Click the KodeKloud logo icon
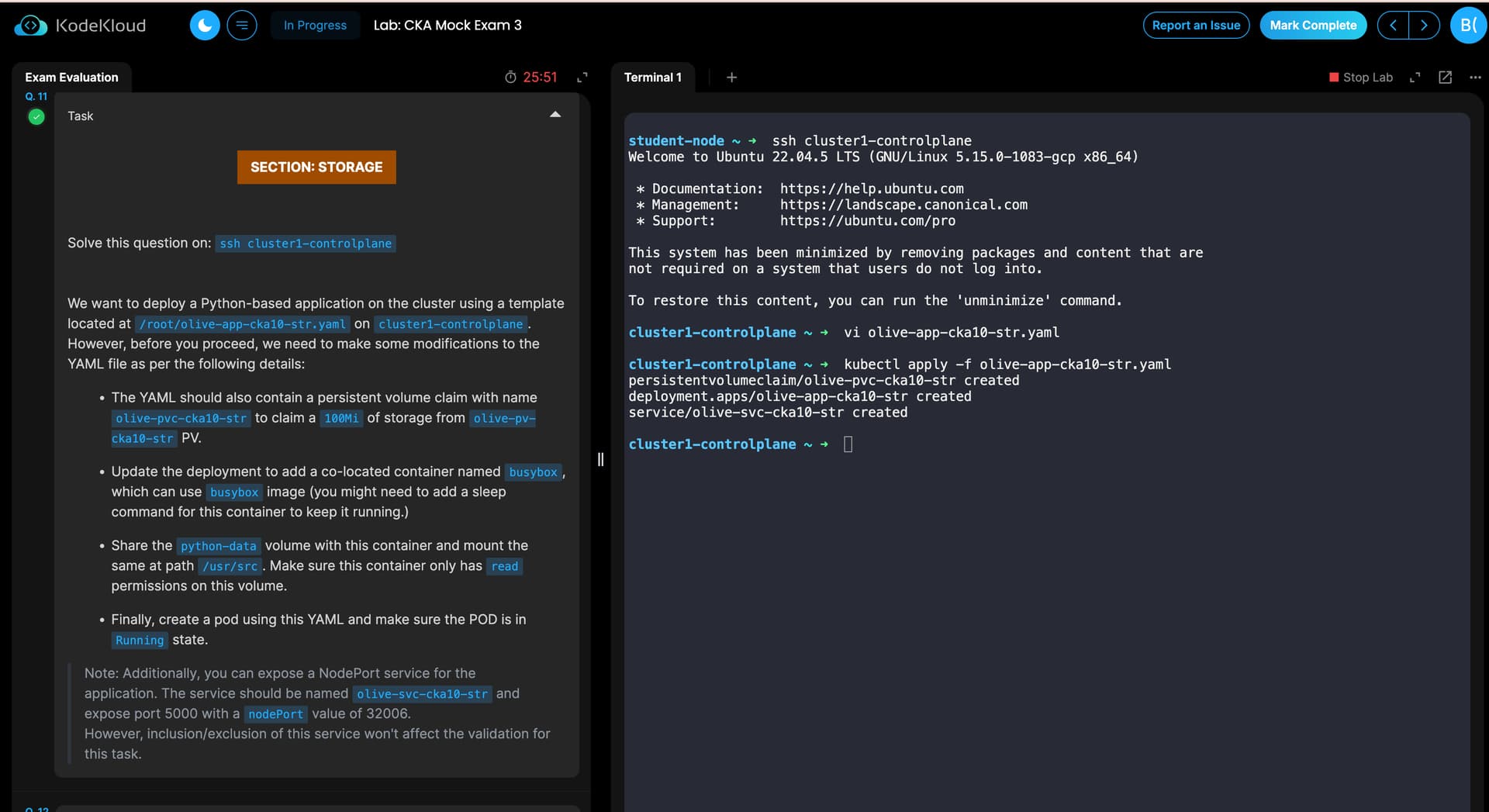Screen dimensions: 1489x812 pyautogui.click(x=31, y=26)
